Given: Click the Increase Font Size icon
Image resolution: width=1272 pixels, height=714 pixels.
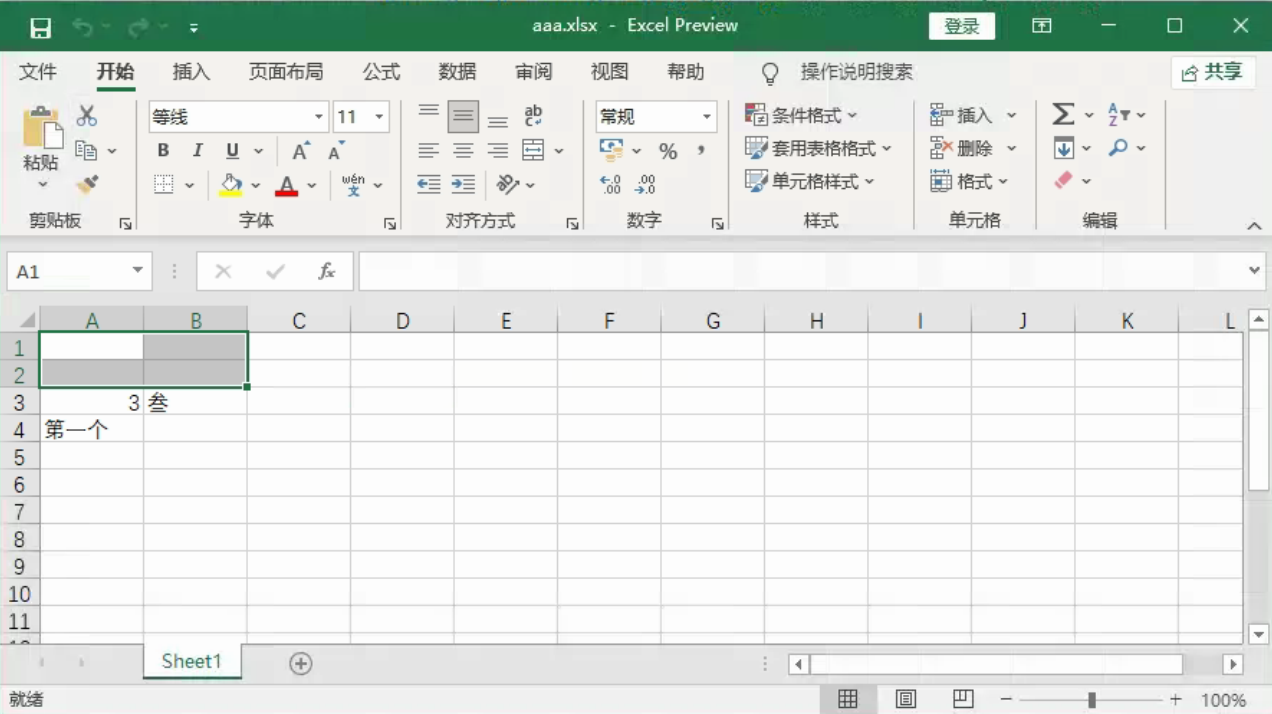Looking at the screenshot, I should point(300,151).
